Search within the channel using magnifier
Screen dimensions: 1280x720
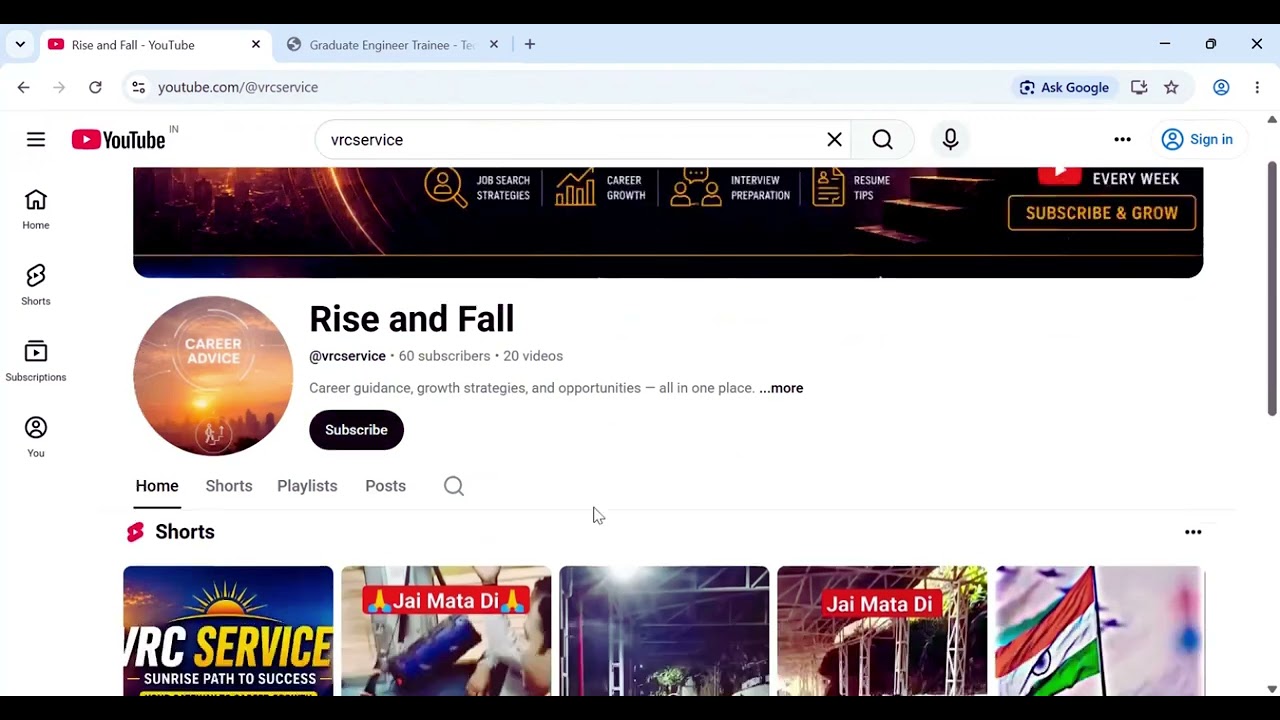point(454,486)
